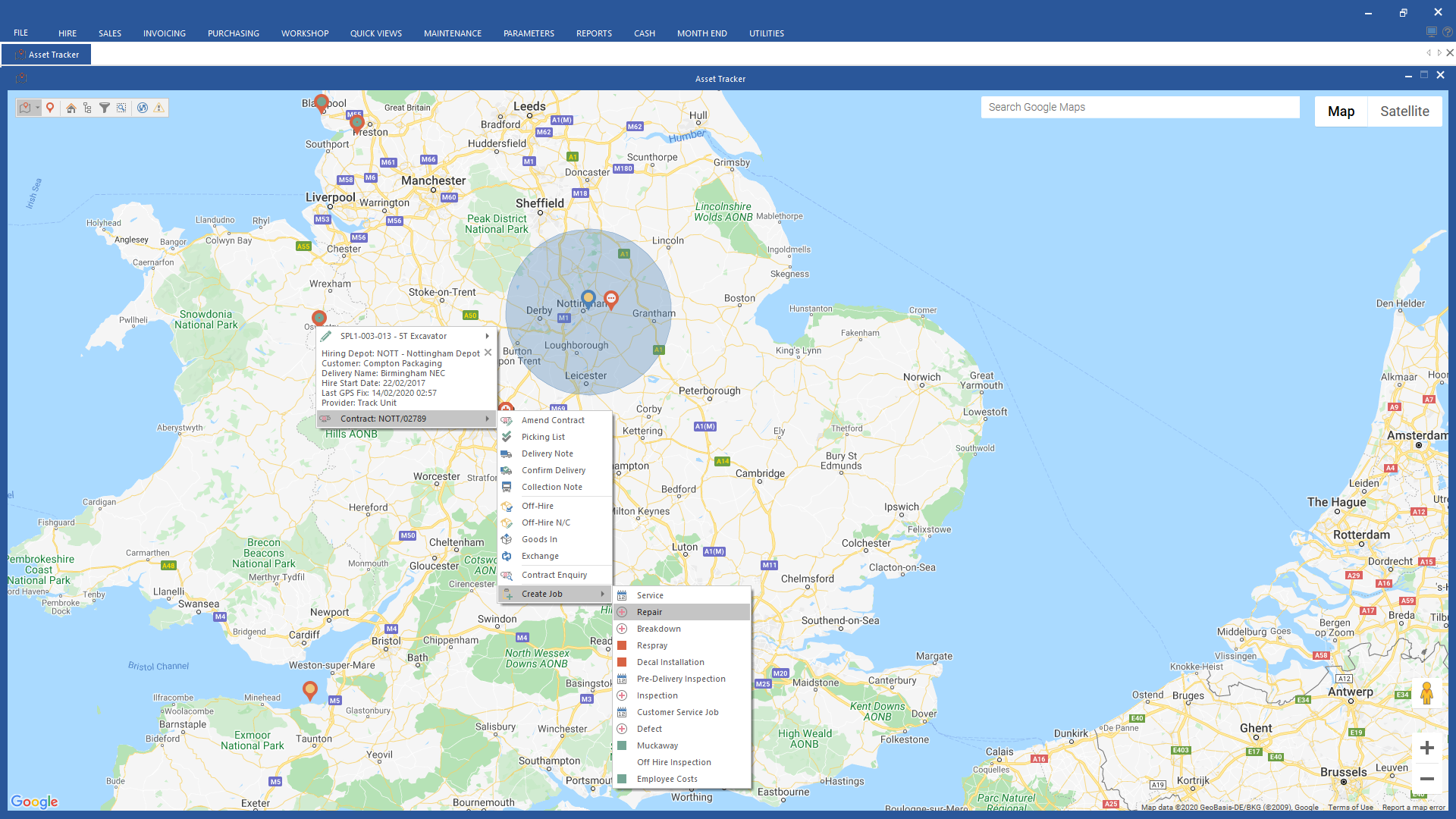The height and width of the screenshot is (819, 1456).
Task: Create a Muckaway job
Action: (682, 745)
